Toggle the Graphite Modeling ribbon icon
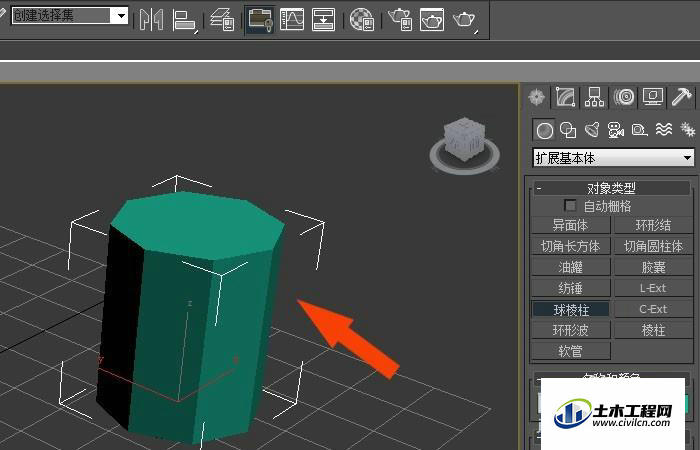 pyautogui.click(x=260, y=20)
